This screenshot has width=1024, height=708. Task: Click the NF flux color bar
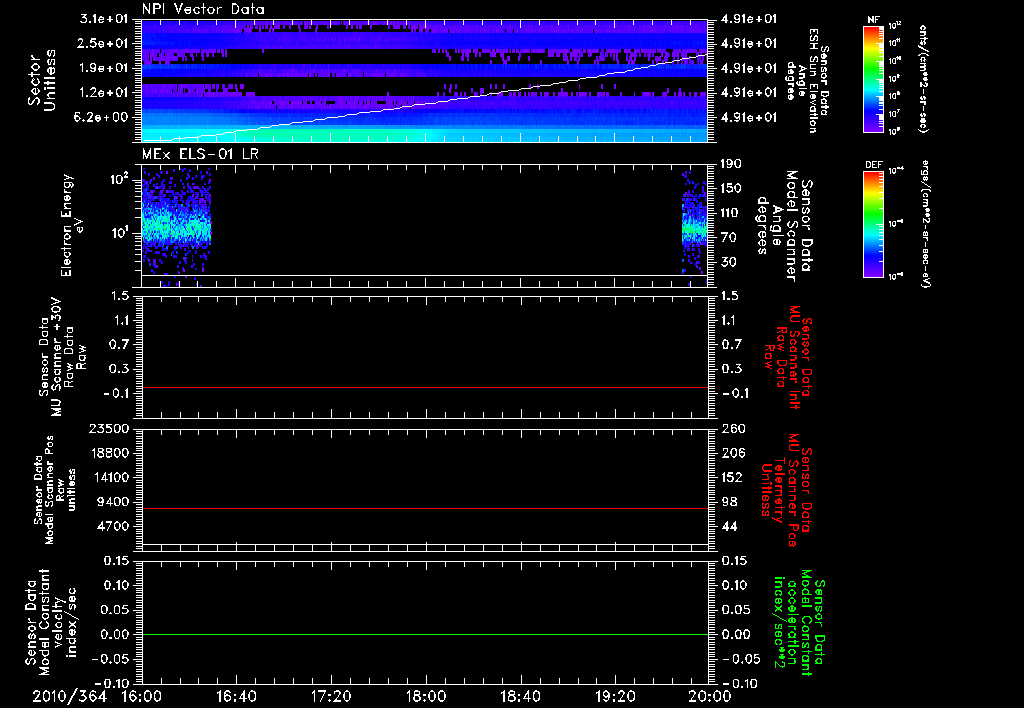[x=873, y=78]
